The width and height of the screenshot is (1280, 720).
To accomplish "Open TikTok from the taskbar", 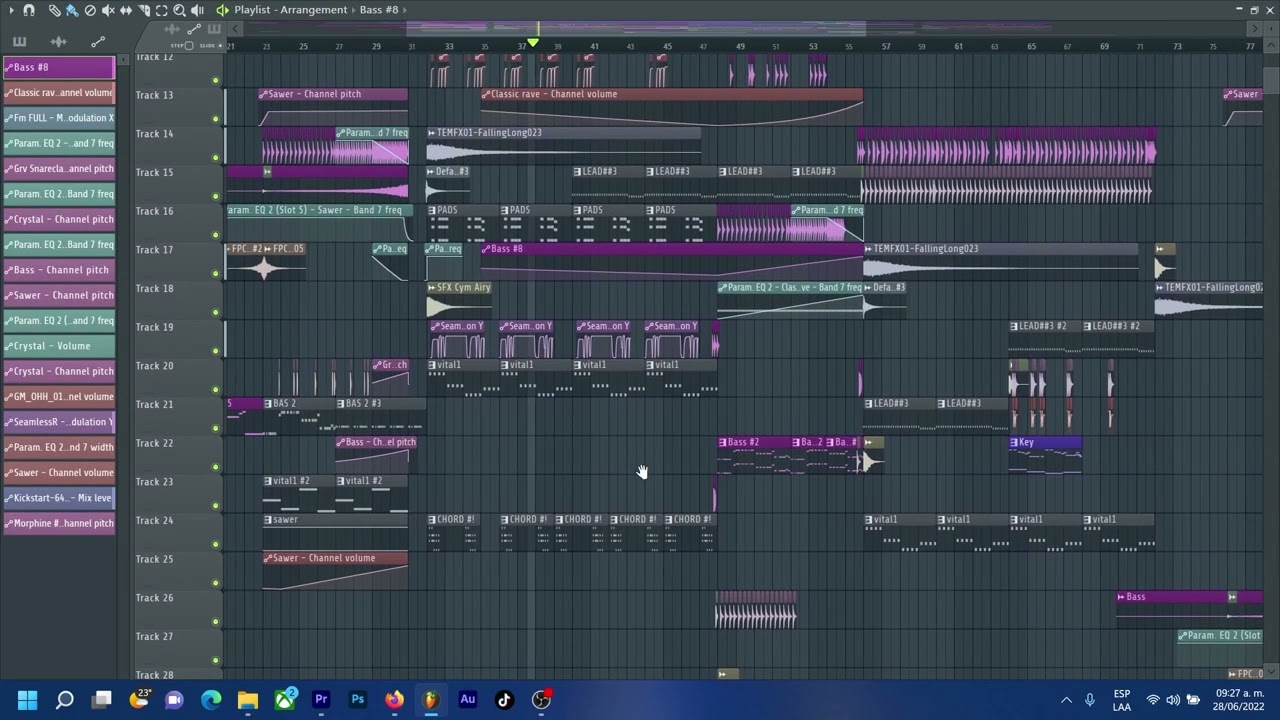I will click(504, 700).
